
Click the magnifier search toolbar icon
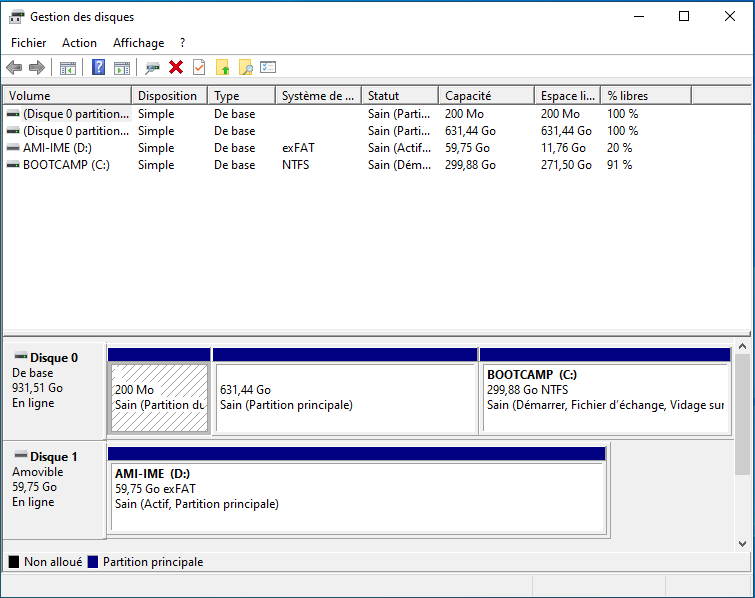[x=245, y=67]
